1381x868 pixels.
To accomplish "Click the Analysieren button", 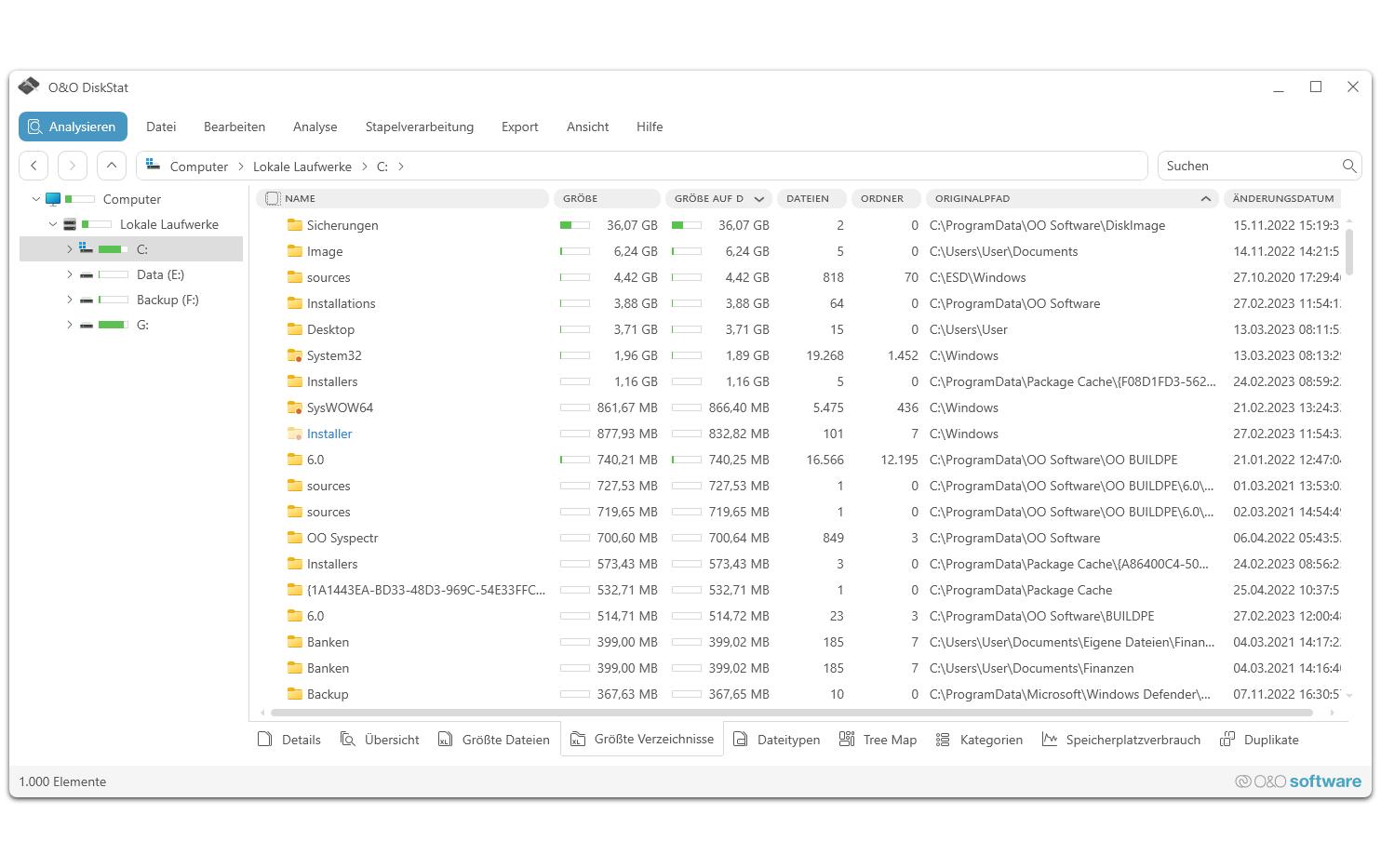I will pyautogui.click(x=73, y=127).
